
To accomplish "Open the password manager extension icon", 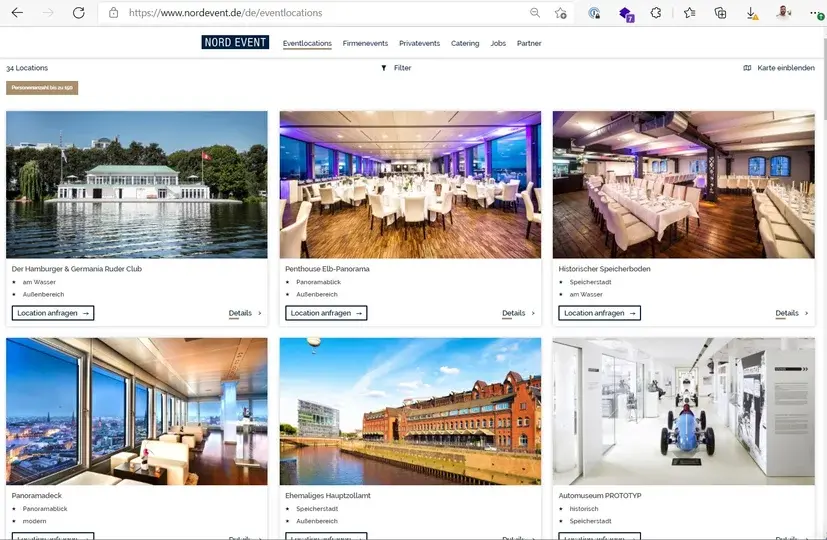I will click(x=594, y=13).
